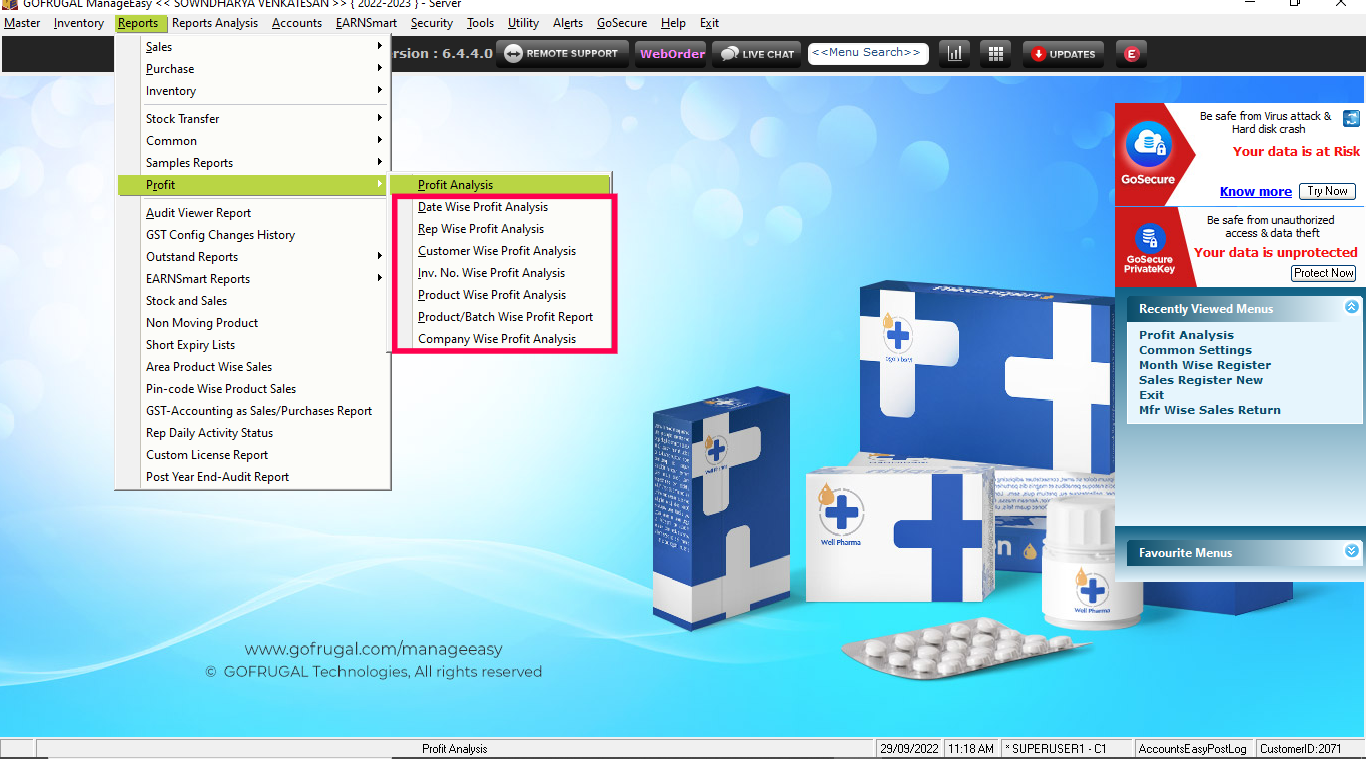Open the Master menu

(x=22, y=23)
